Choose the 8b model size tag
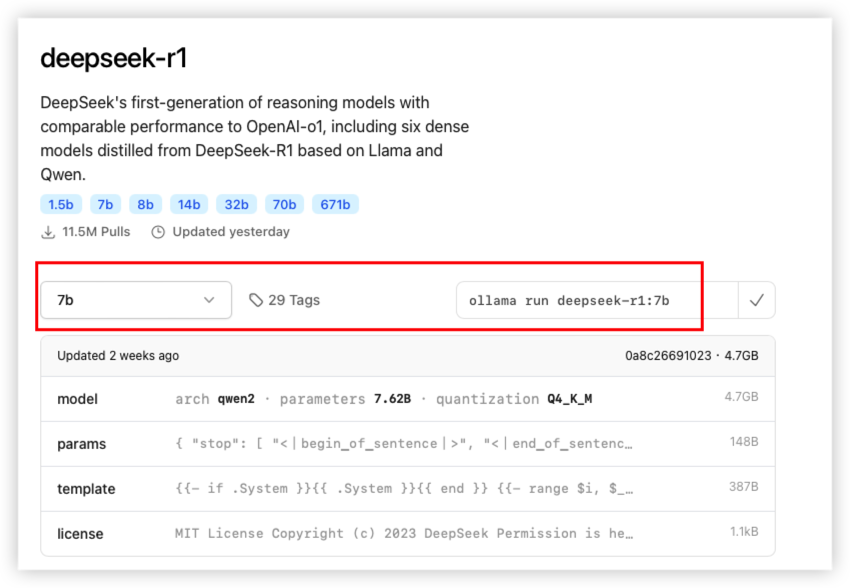 point(145,205)
